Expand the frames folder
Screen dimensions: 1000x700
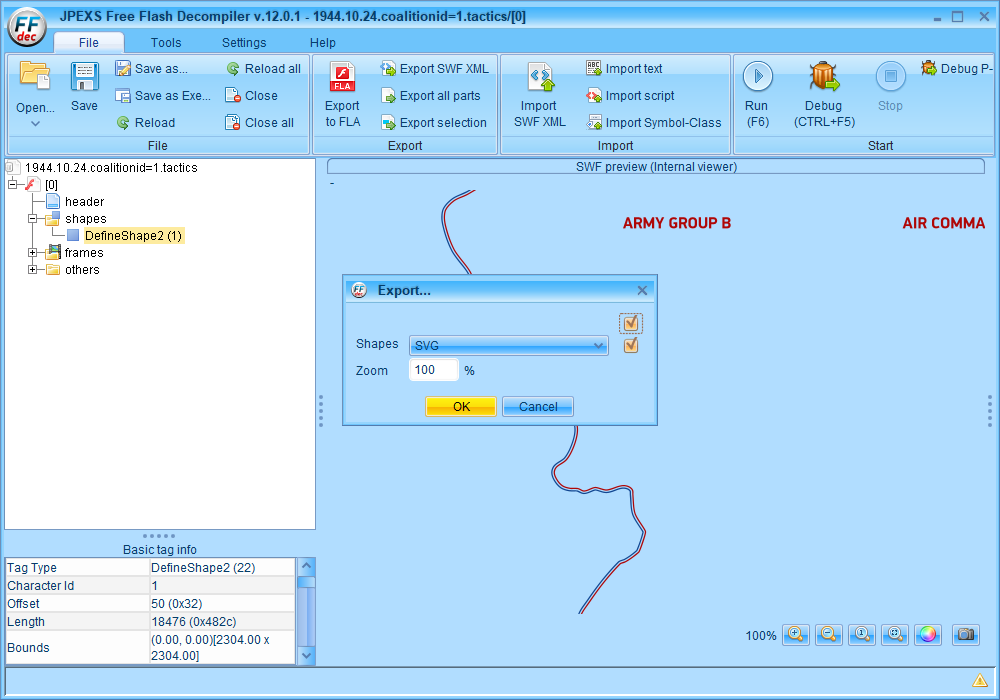click(x=32, y=252)
